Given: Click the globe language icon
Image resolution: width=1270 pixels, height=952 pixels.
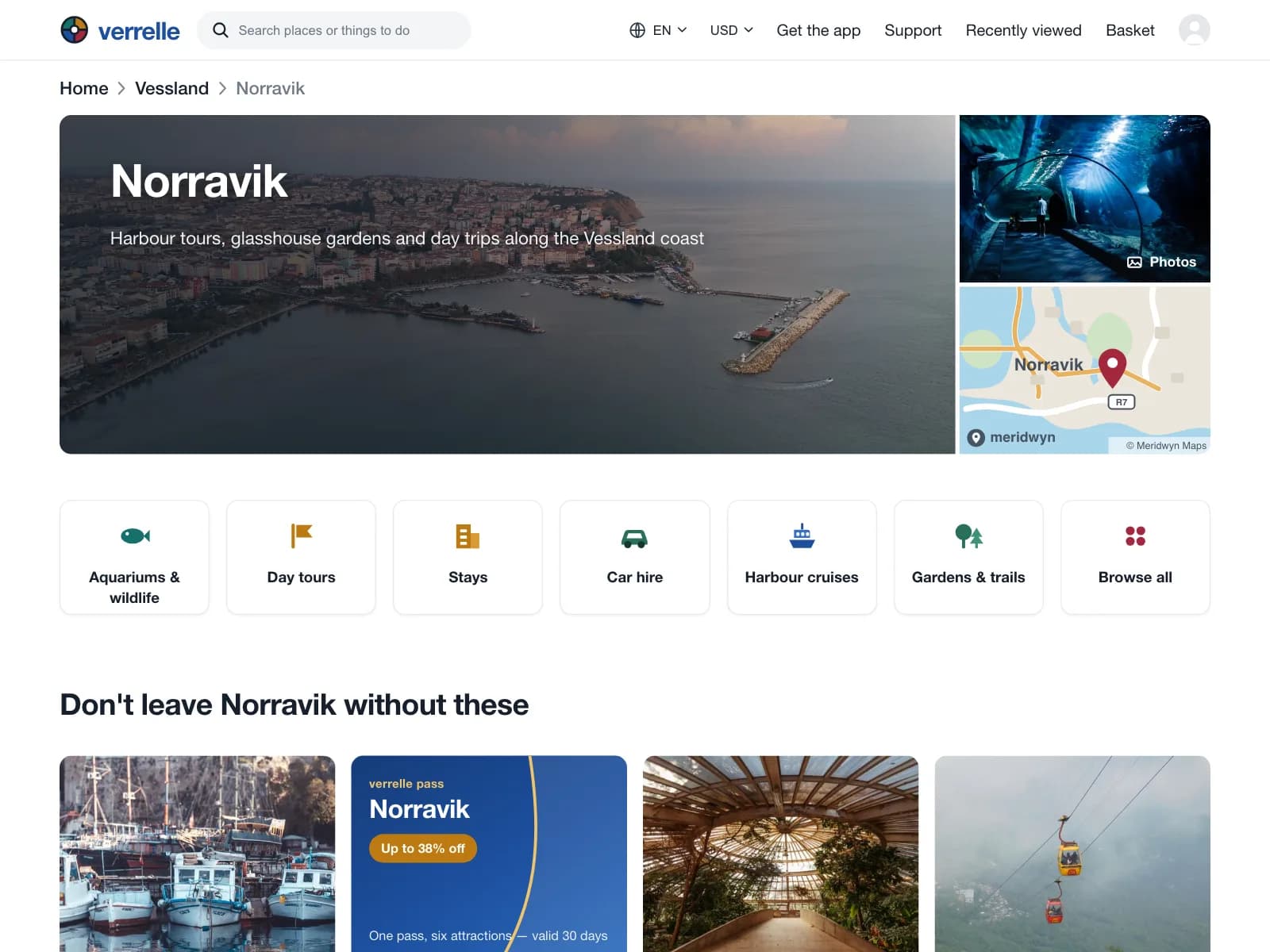Looking at the screenshot, I should click(637, 30).
